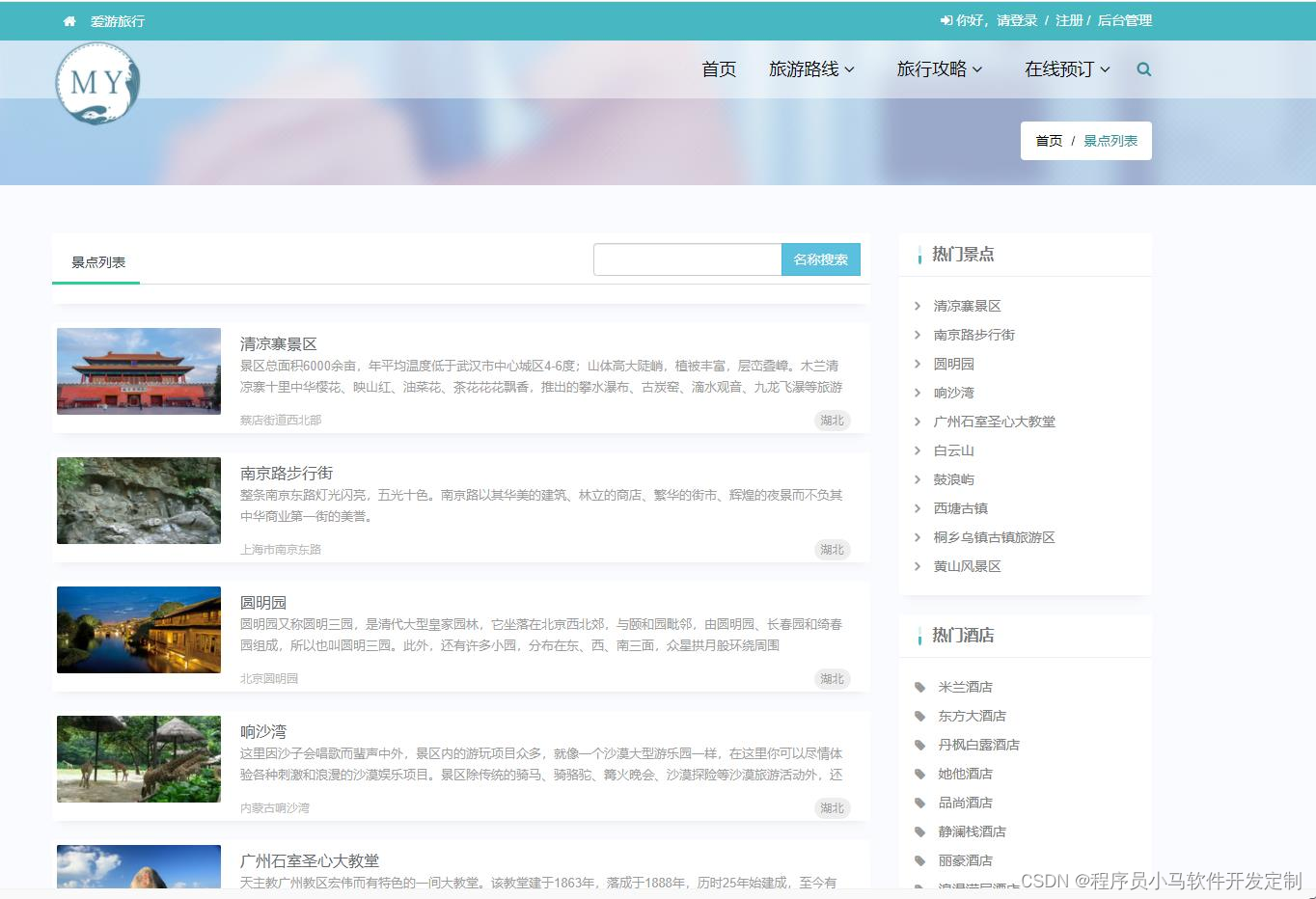Click the 景点列表 tab label
Viewport: 1316px width, 899px height.
96,260
